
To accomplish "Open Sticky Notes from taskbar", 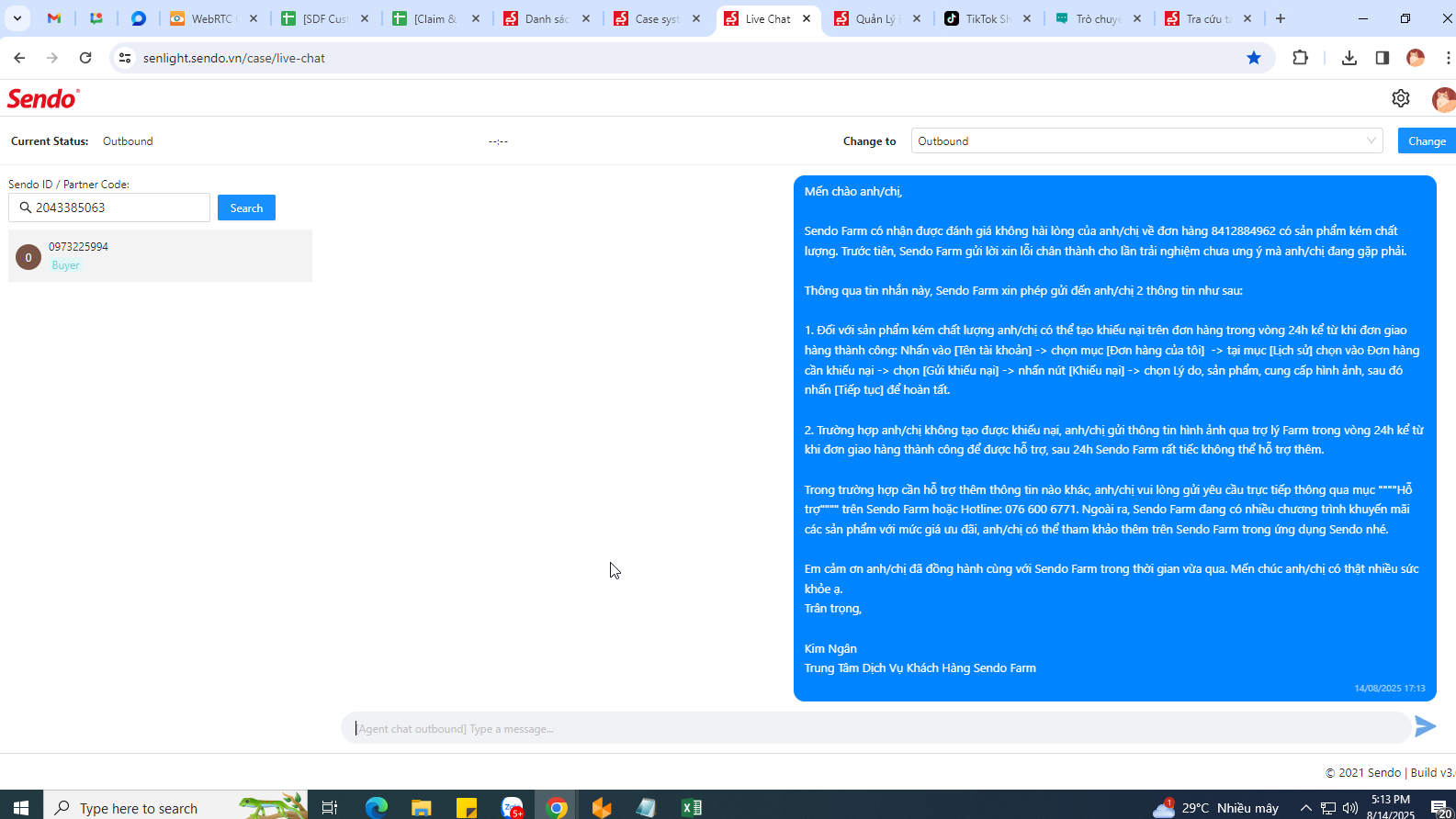I will pos(467,808).
